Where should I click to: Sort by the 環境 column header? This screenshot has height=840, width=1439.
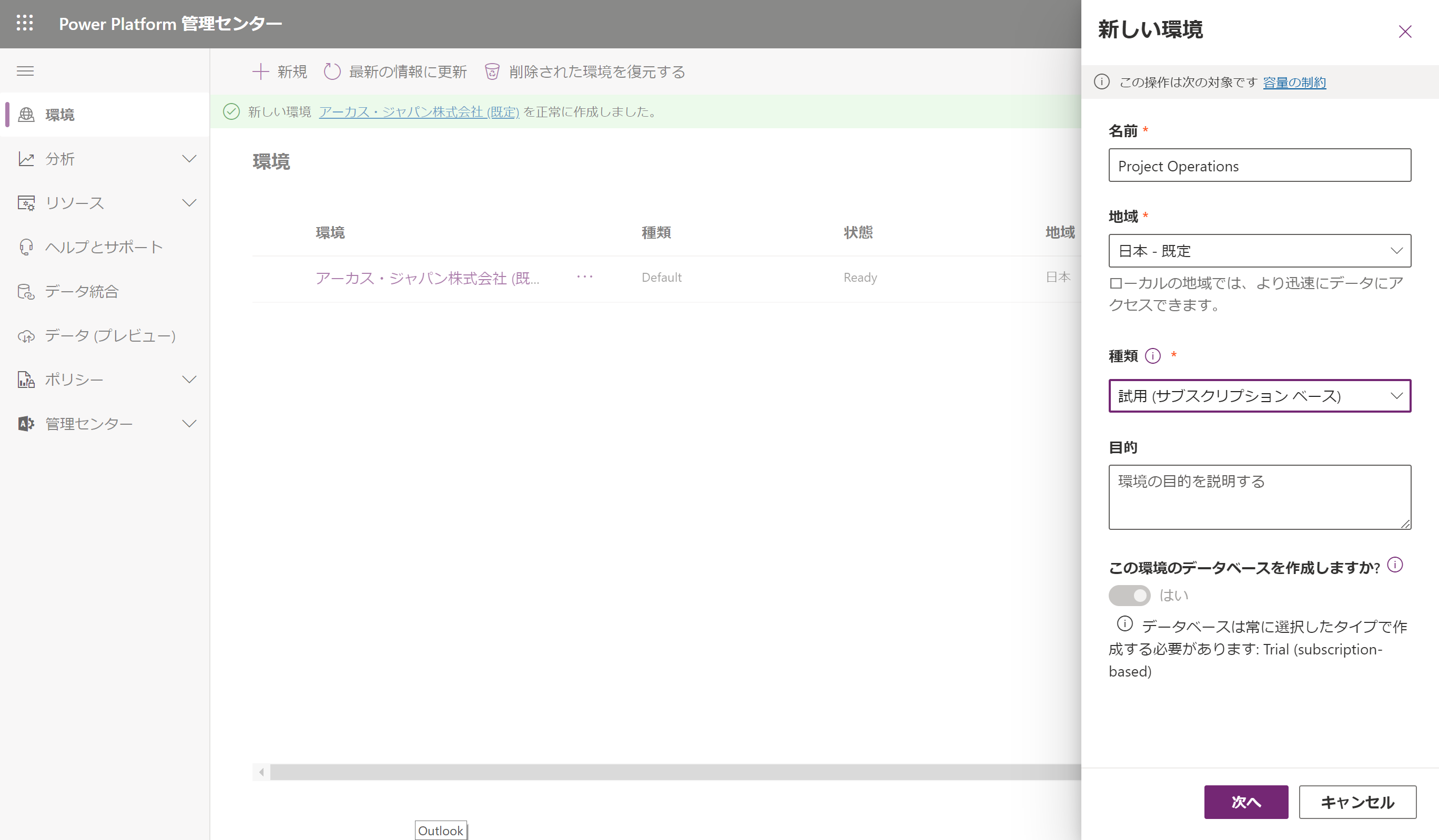tap(330, 232)
